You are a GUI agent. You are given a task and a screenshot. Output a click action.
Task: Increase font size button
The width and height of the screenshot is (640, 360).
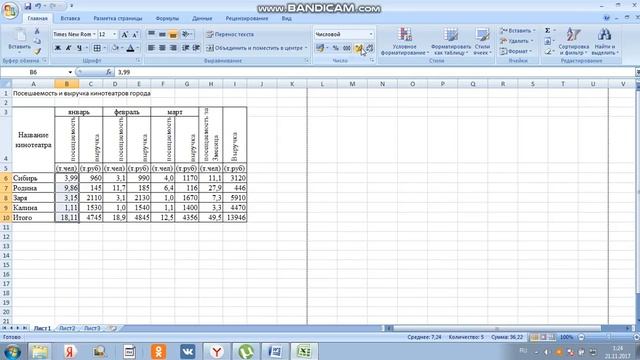[x=125, y=34]
